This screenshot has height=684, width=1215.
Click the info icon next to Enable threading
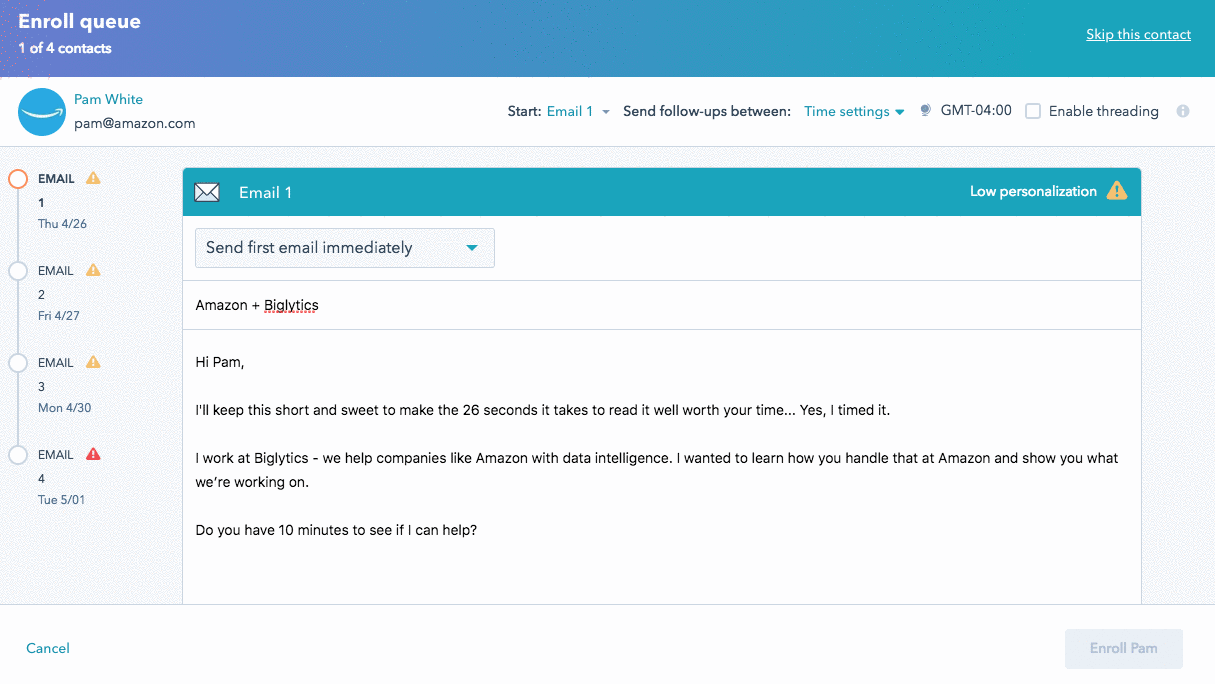[x=1183, y=111]
